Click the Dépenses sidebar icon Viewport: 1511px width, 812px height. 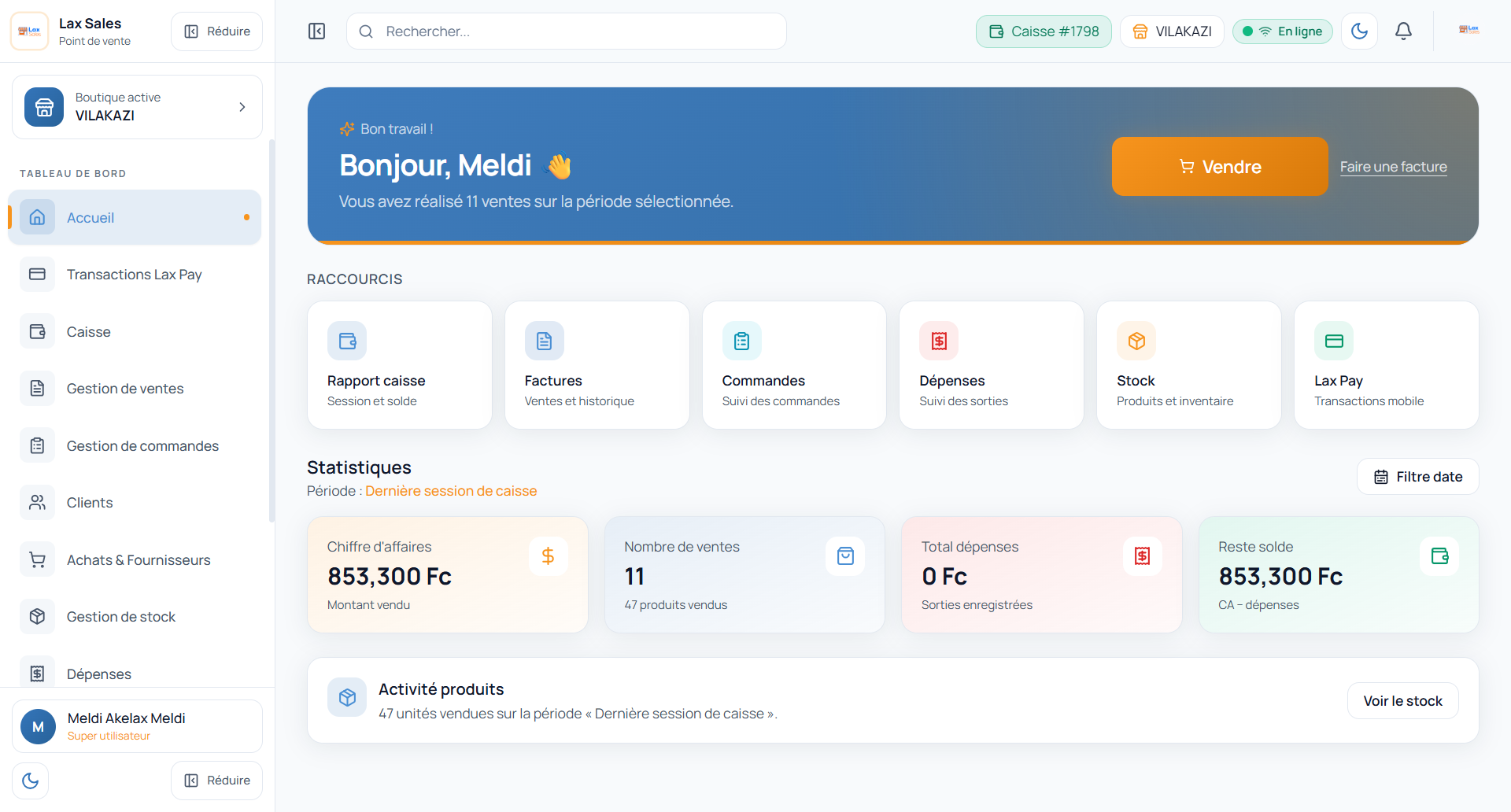[37, 674]
